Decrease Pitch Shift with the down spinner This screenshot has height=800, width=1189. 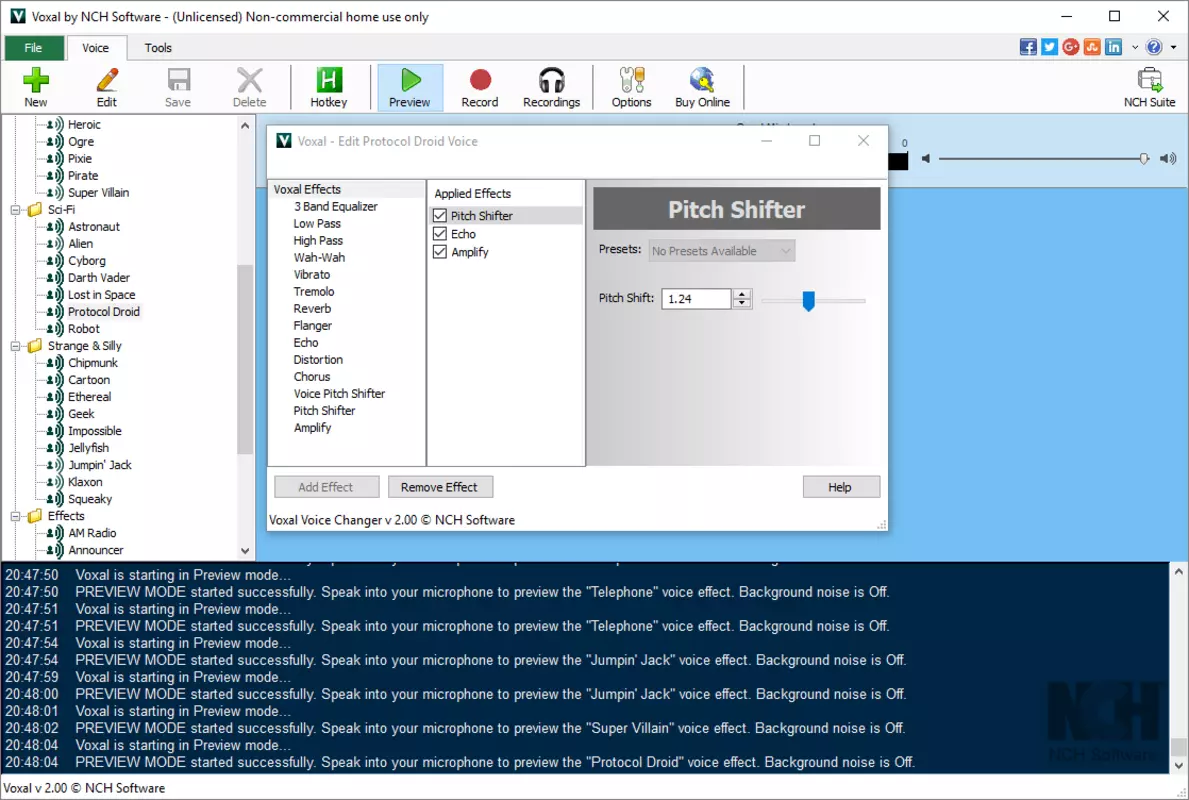pyautogui.click(x=742, y=303)
